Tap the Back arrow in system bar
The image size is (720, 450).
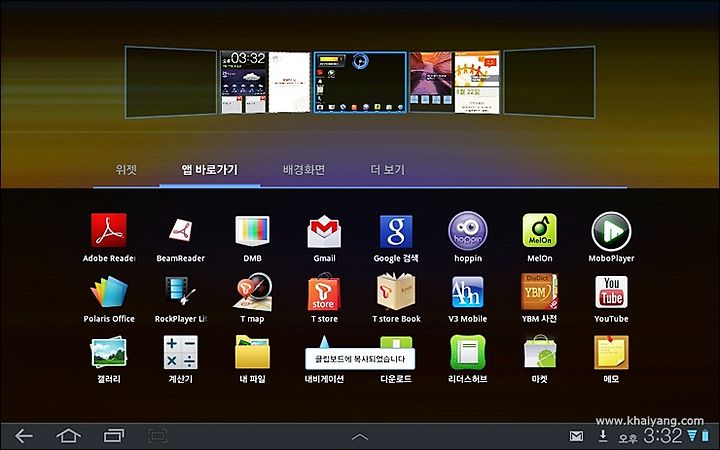tap(24, 435)
